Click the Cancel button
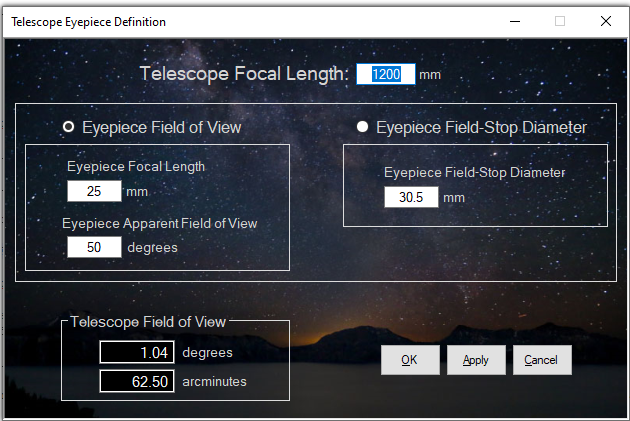This screenshot has height=421, width=630. 542,360
